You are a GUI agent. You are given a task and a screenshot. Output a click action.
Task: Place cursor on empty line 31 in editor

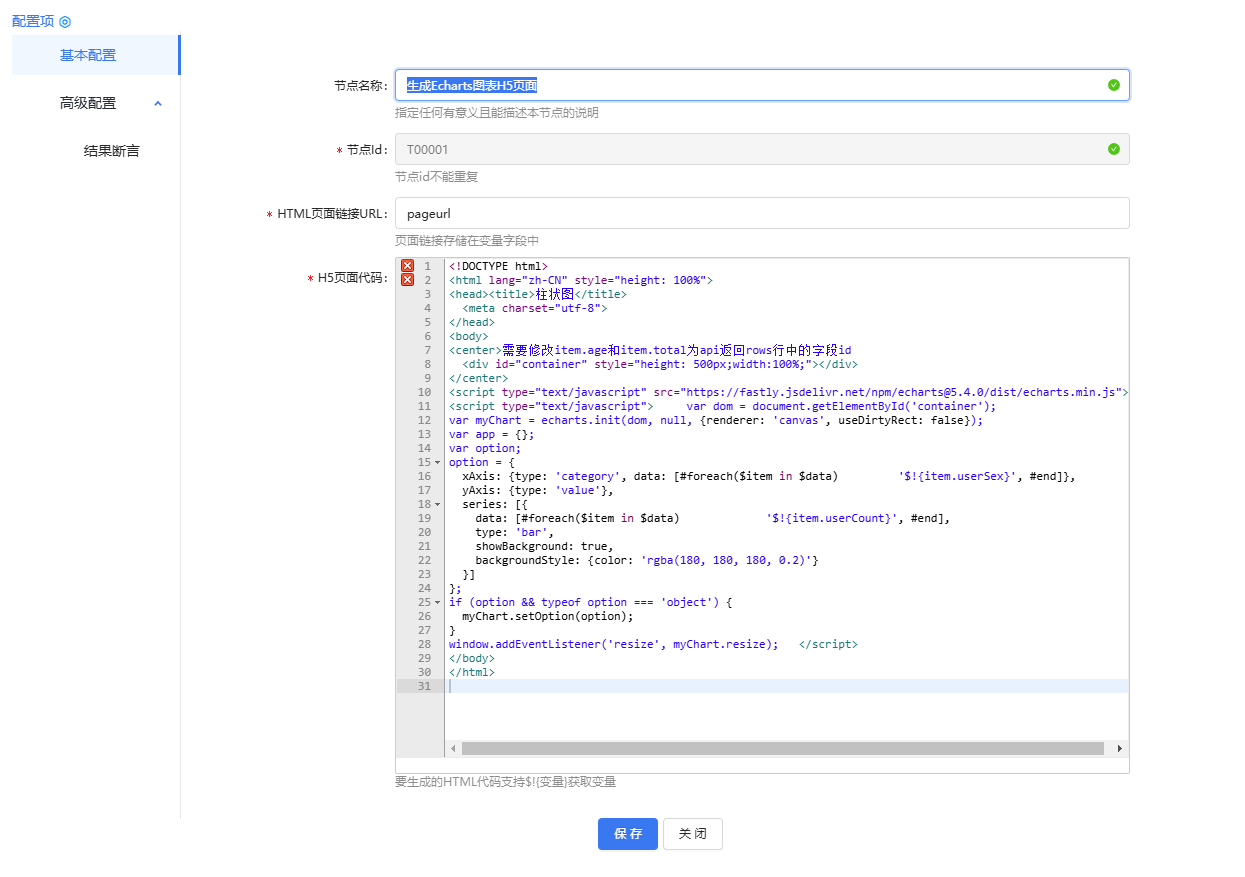[788, 686]
